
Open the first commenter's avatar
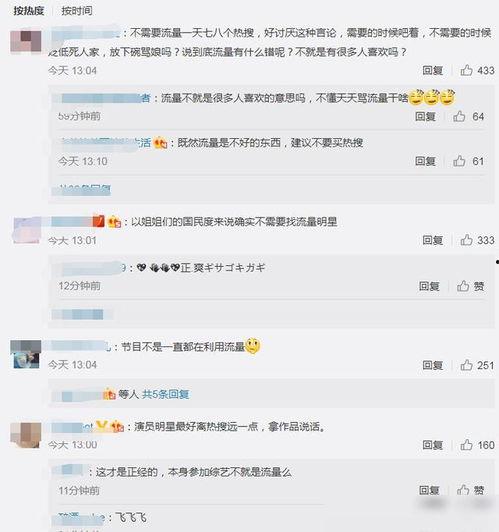[x=26, y=41]
